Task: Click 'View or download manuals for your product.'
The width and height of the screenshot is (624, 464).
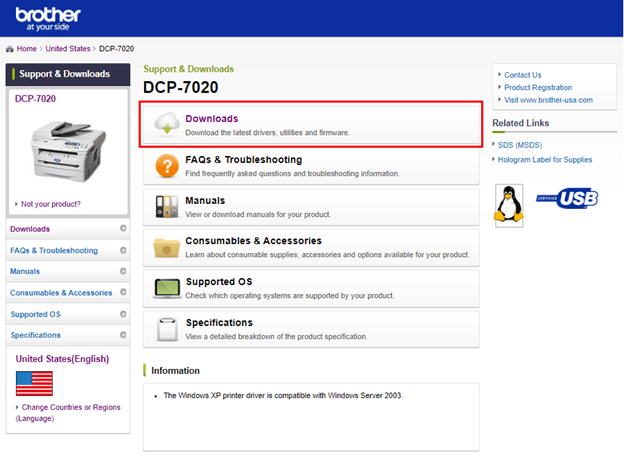Action: pyautogui.click(x=258, y=215)
